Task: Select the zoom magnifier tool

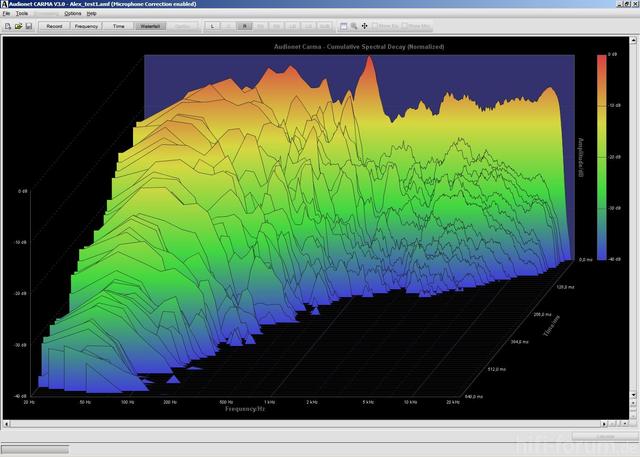Action: pos(355,25)
